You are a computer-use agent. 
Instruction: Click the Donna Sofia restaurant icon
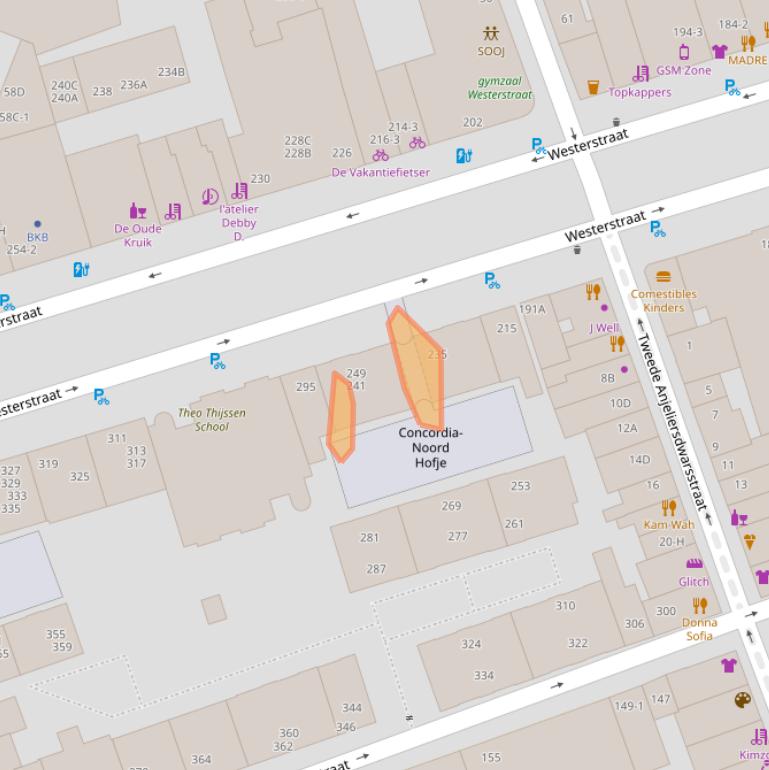coord(700,605)
